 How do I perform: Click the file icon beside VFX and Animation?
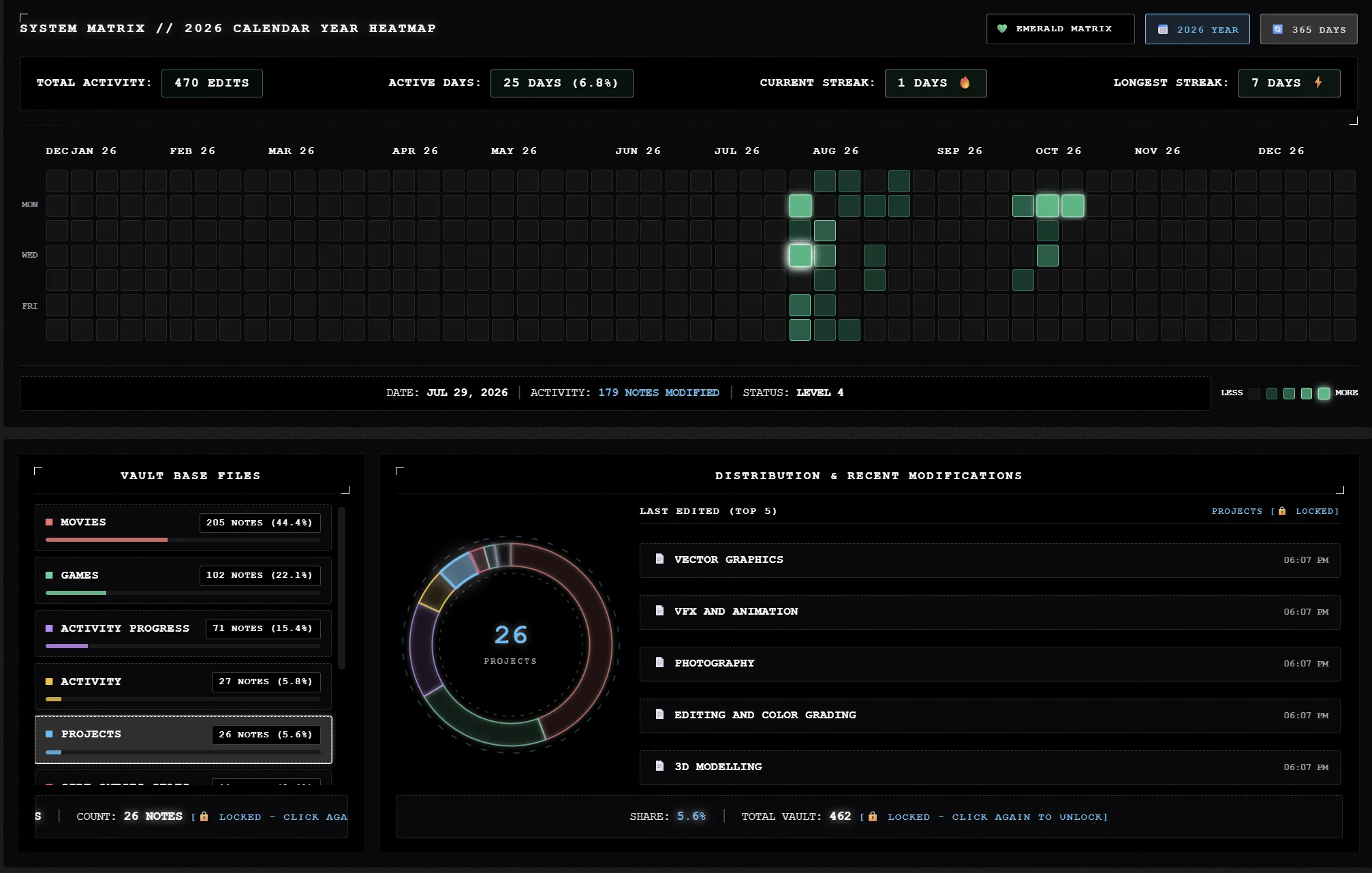659,611
